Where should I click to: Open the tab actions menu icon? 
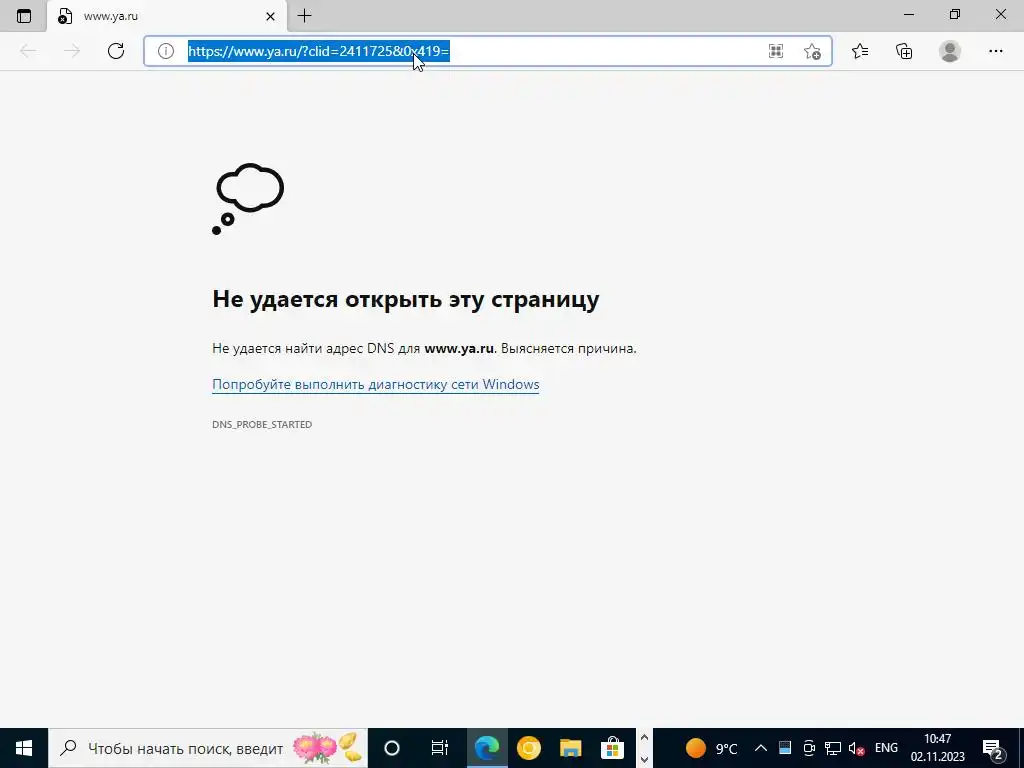(x=24, y=16)
